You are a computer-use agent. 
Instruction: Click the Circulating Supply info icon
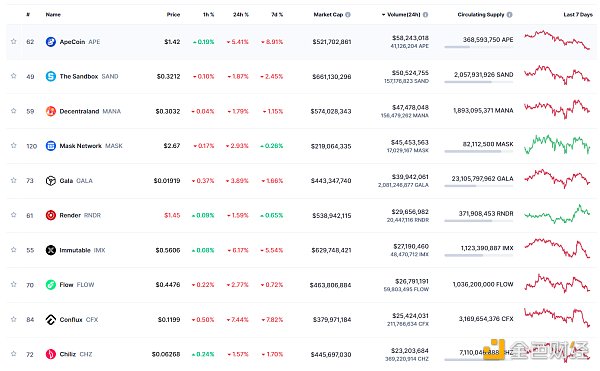click(x=509, y=15)
